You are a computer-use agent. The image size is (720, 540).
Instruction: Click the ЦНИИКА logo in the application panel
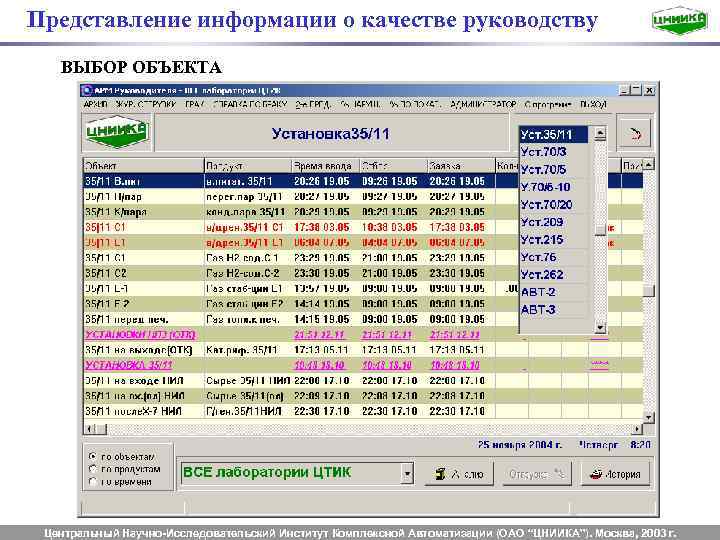tap(117, 132)
